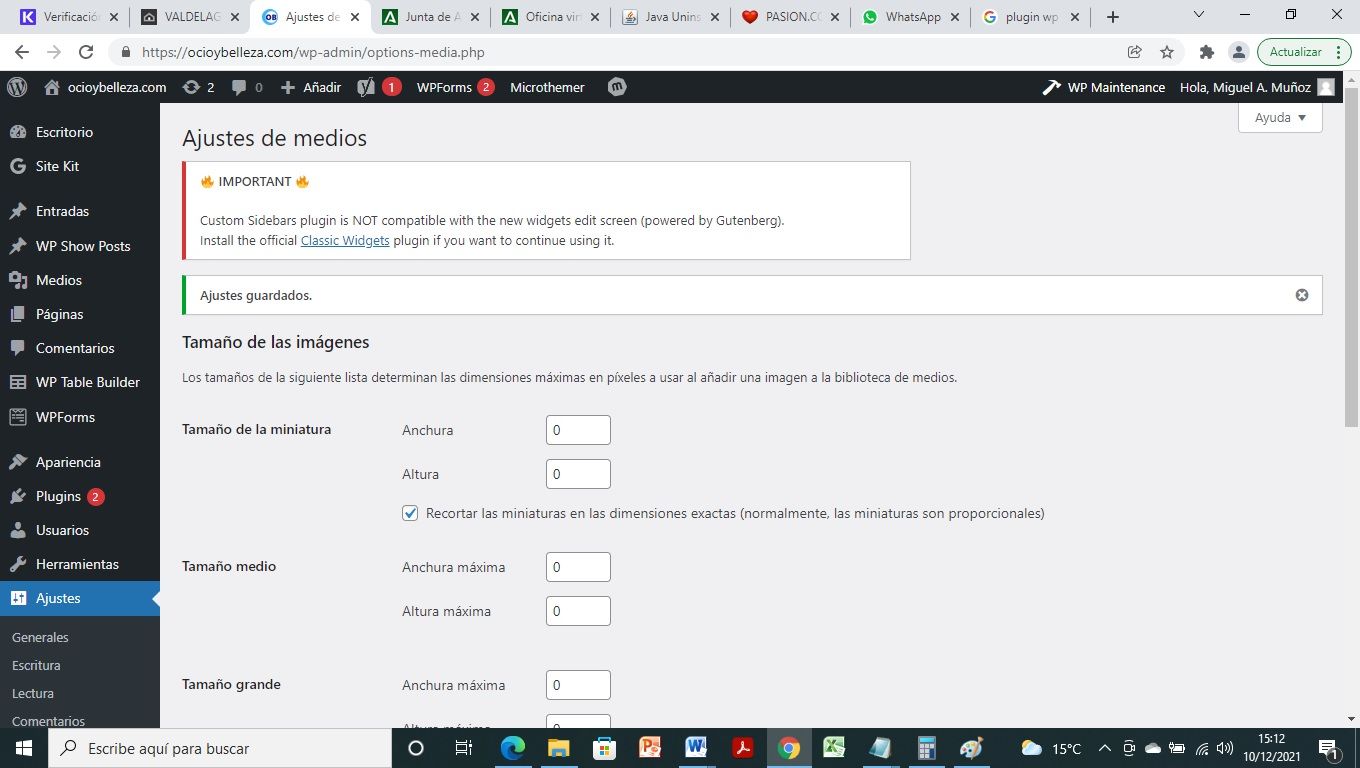
Task: Open Apariencia in the sidebar
Action: [80, 462]
